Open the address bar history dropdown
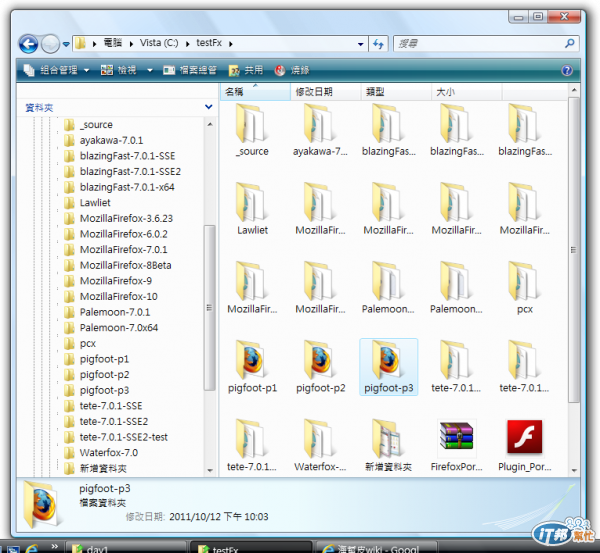 pyautogui.click(x=360, y=44)
